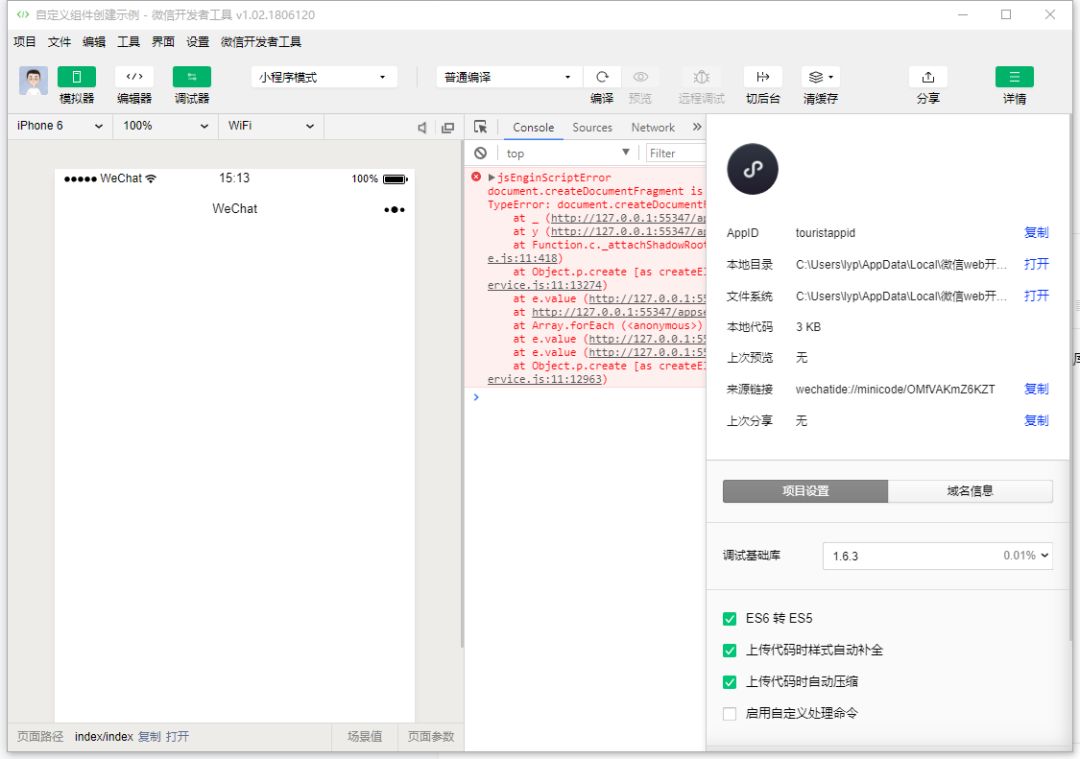Click the simulator three-dots capsule menu
1080x759 pixels.
[394, 209]
